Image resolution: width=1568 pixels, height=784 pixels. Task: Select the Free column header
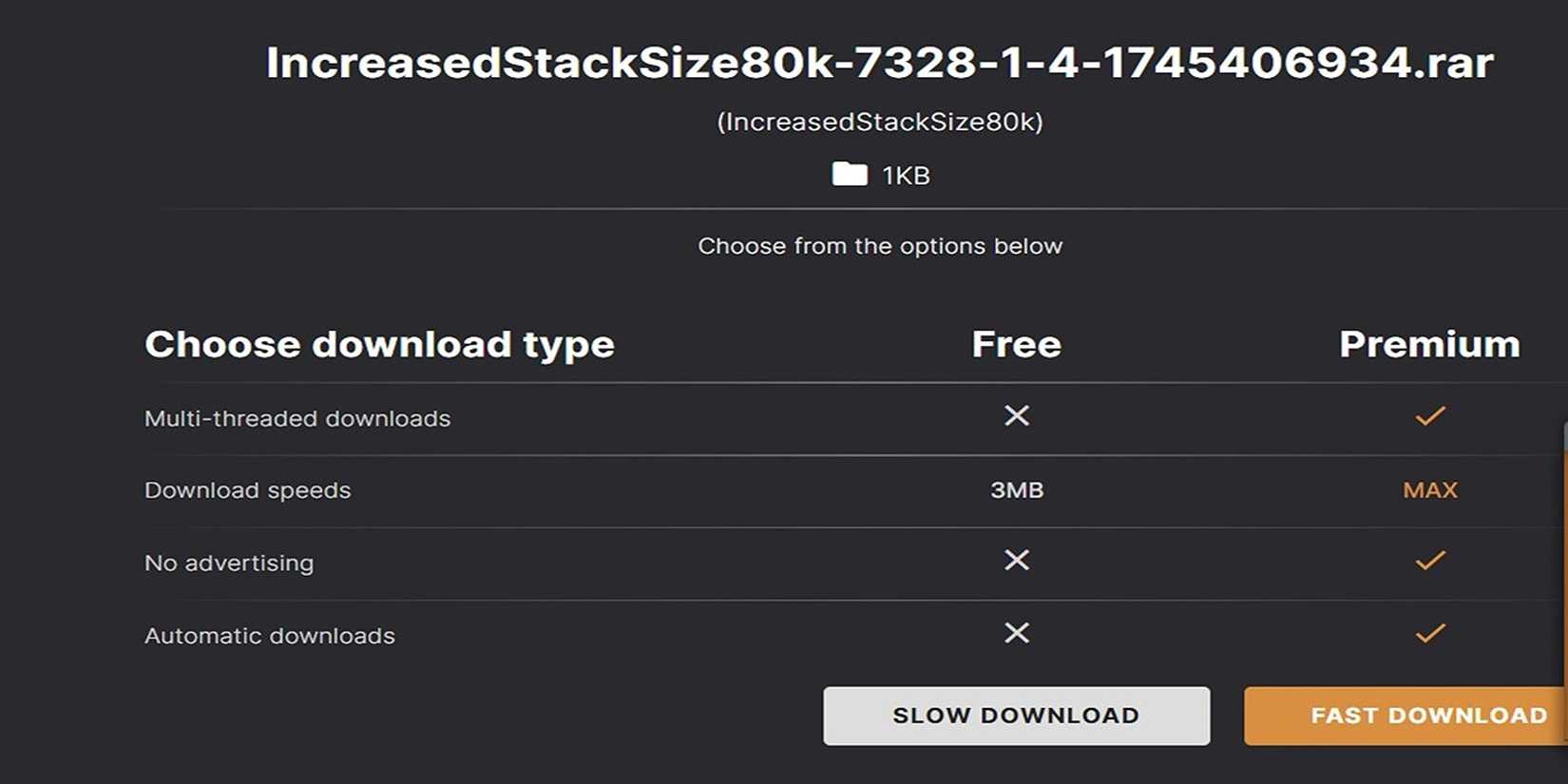point(1015,344)
